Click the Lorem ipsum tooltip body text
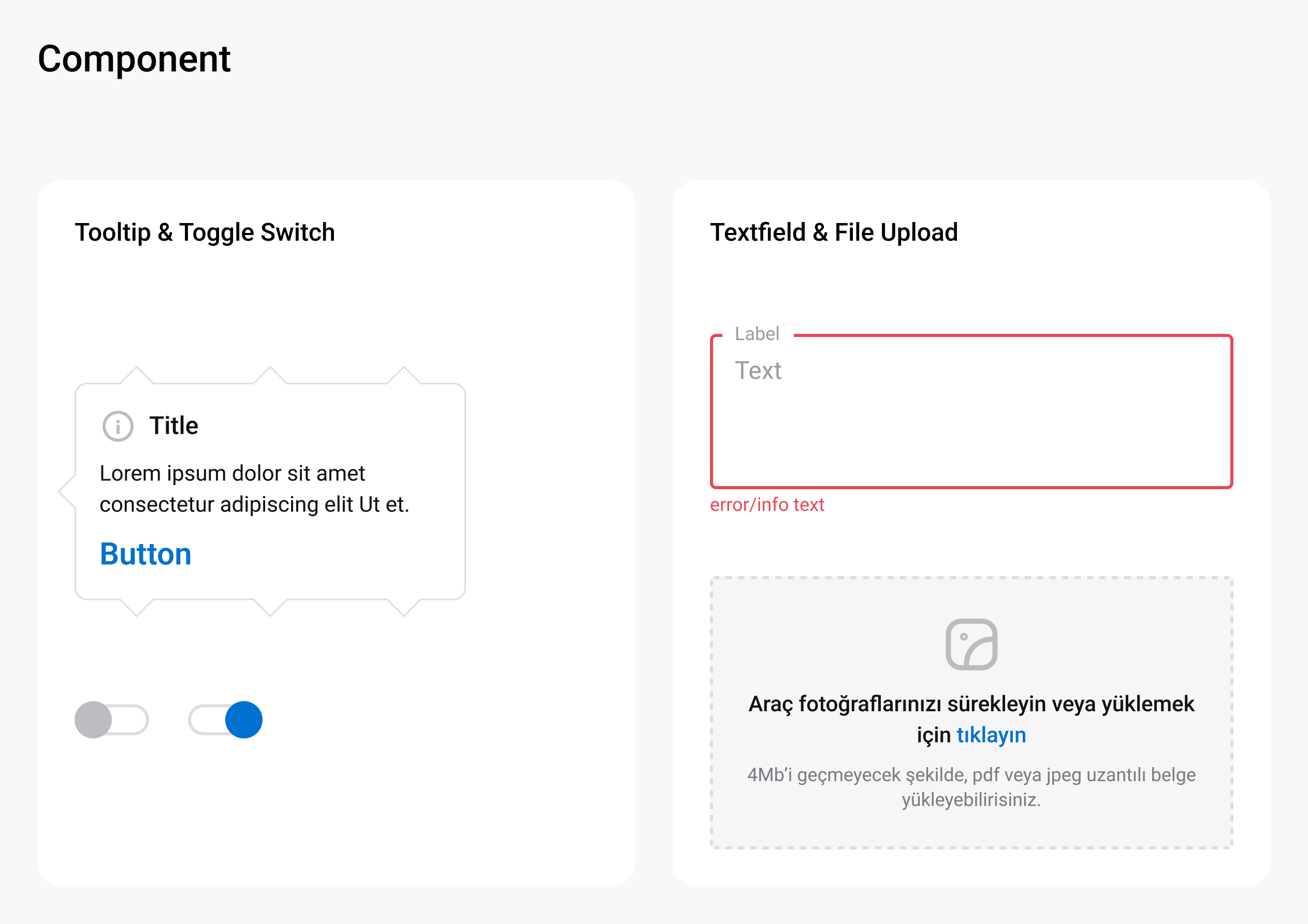The width and height of the screenshot is (1308, 924). point(255,489)
